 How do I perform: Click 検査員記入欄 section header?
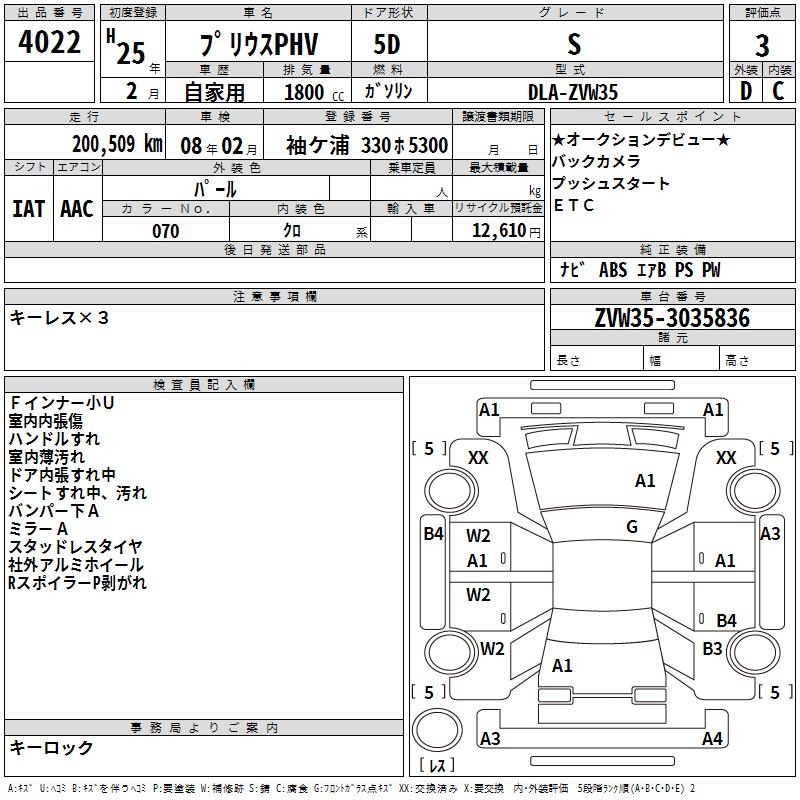click(204, 385)
